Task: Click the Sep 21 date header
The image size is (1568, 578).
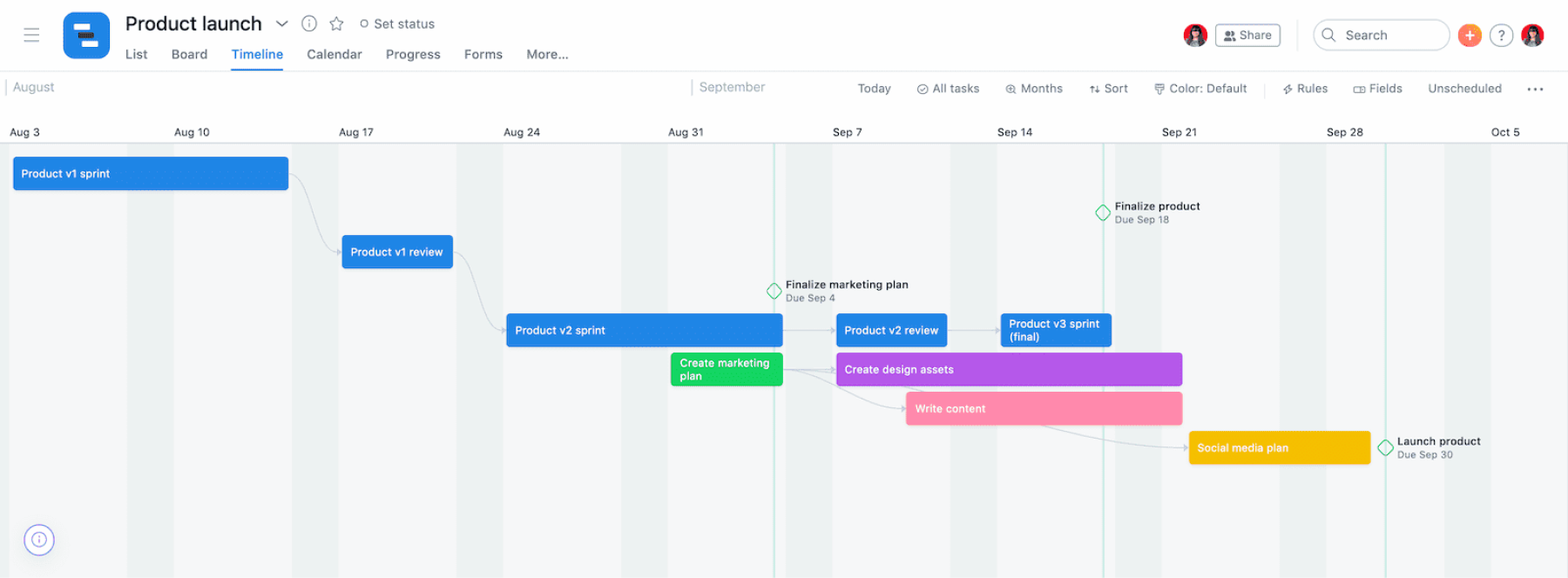Action: 1179,132
